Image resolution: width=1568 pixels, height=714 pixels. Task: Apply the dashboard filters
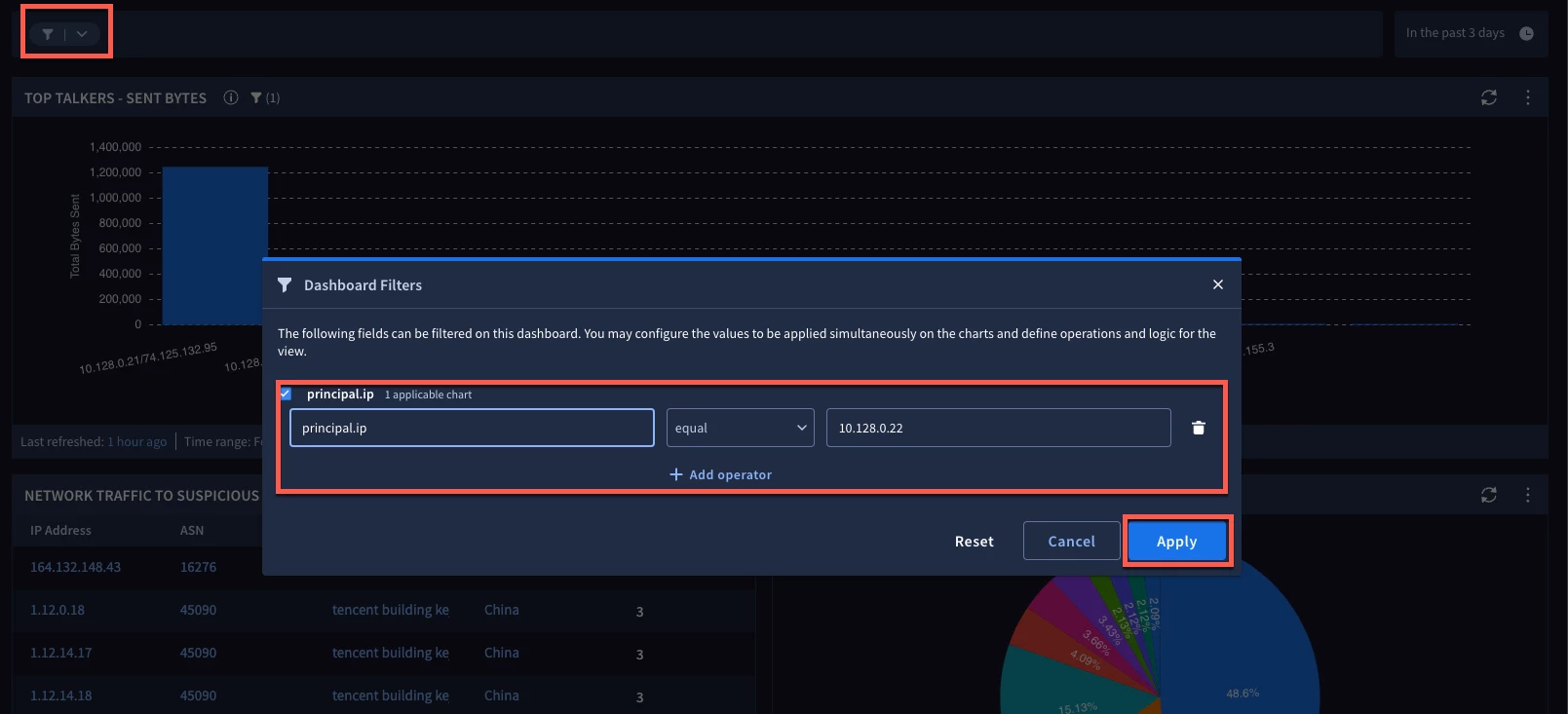(x=1177, y=541)
